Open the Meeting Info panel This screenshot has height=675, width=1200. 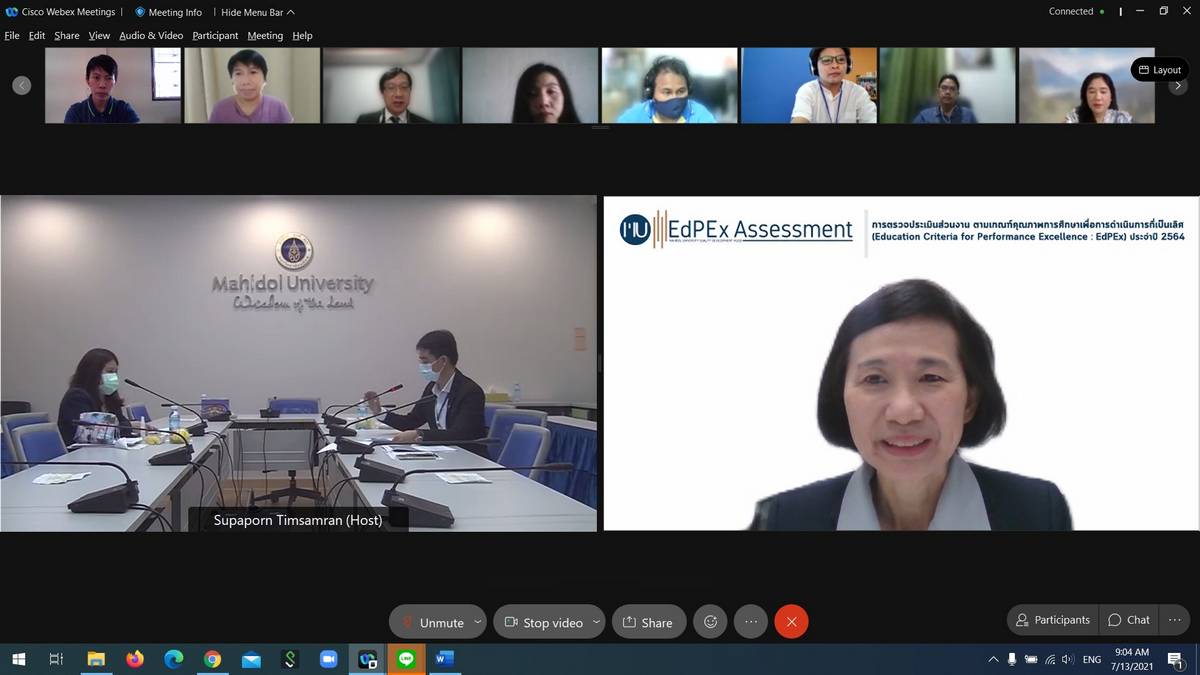(x=168, y=12)
